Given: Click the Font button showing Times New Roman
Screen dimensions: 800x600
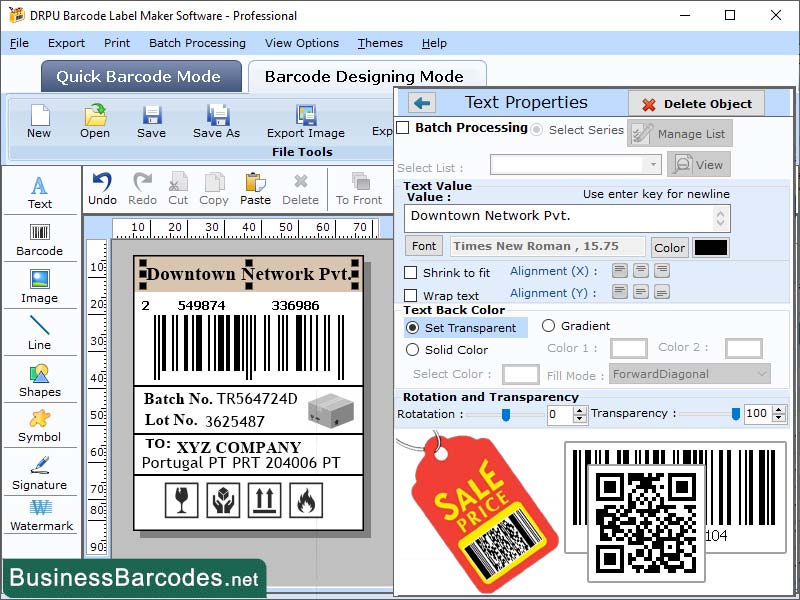Looking at the screenshot, I should [x=423, y=246].
